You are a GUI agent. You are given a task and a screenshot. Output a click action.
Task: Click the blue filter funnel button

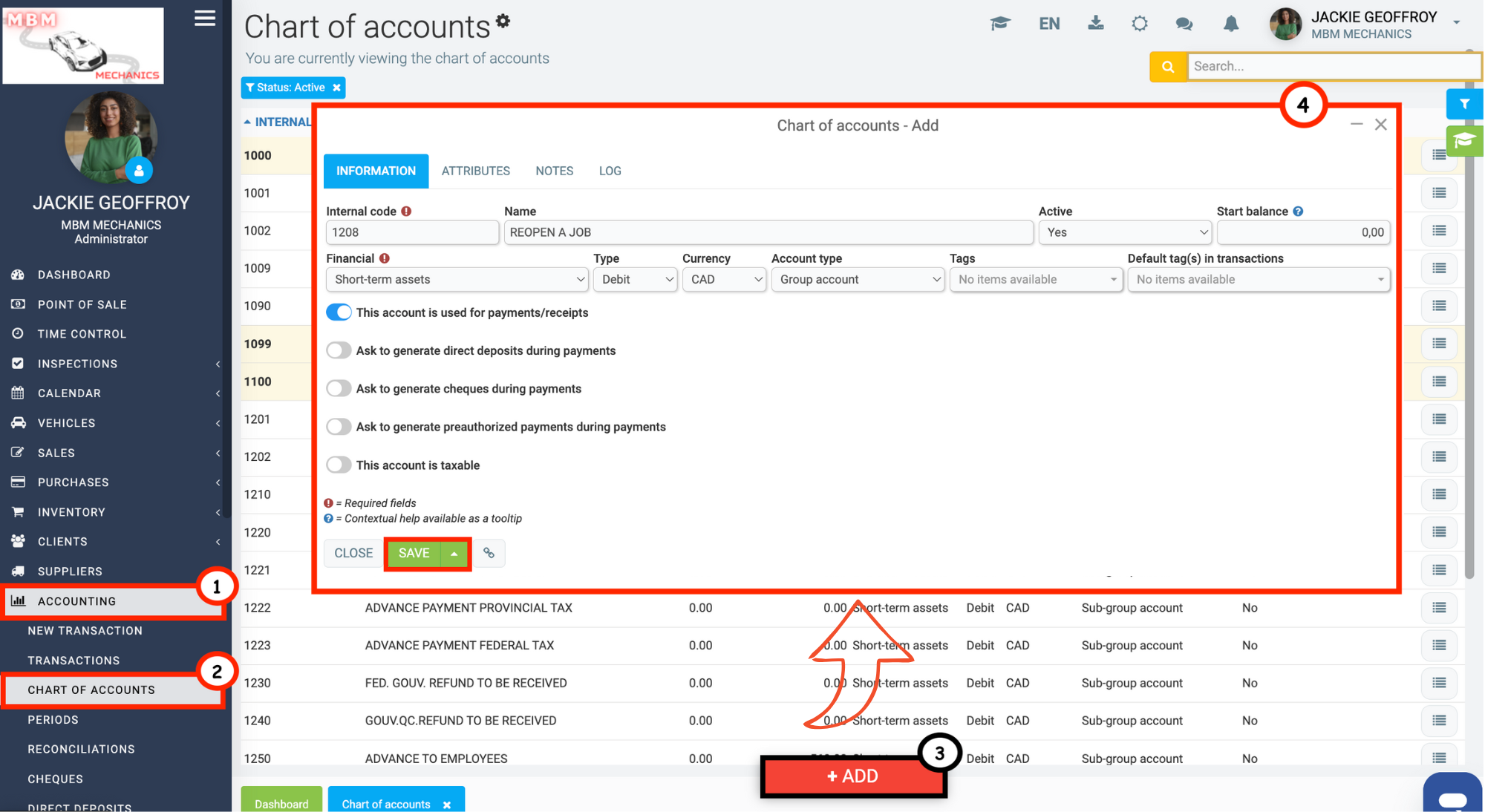pos(1464,104)
